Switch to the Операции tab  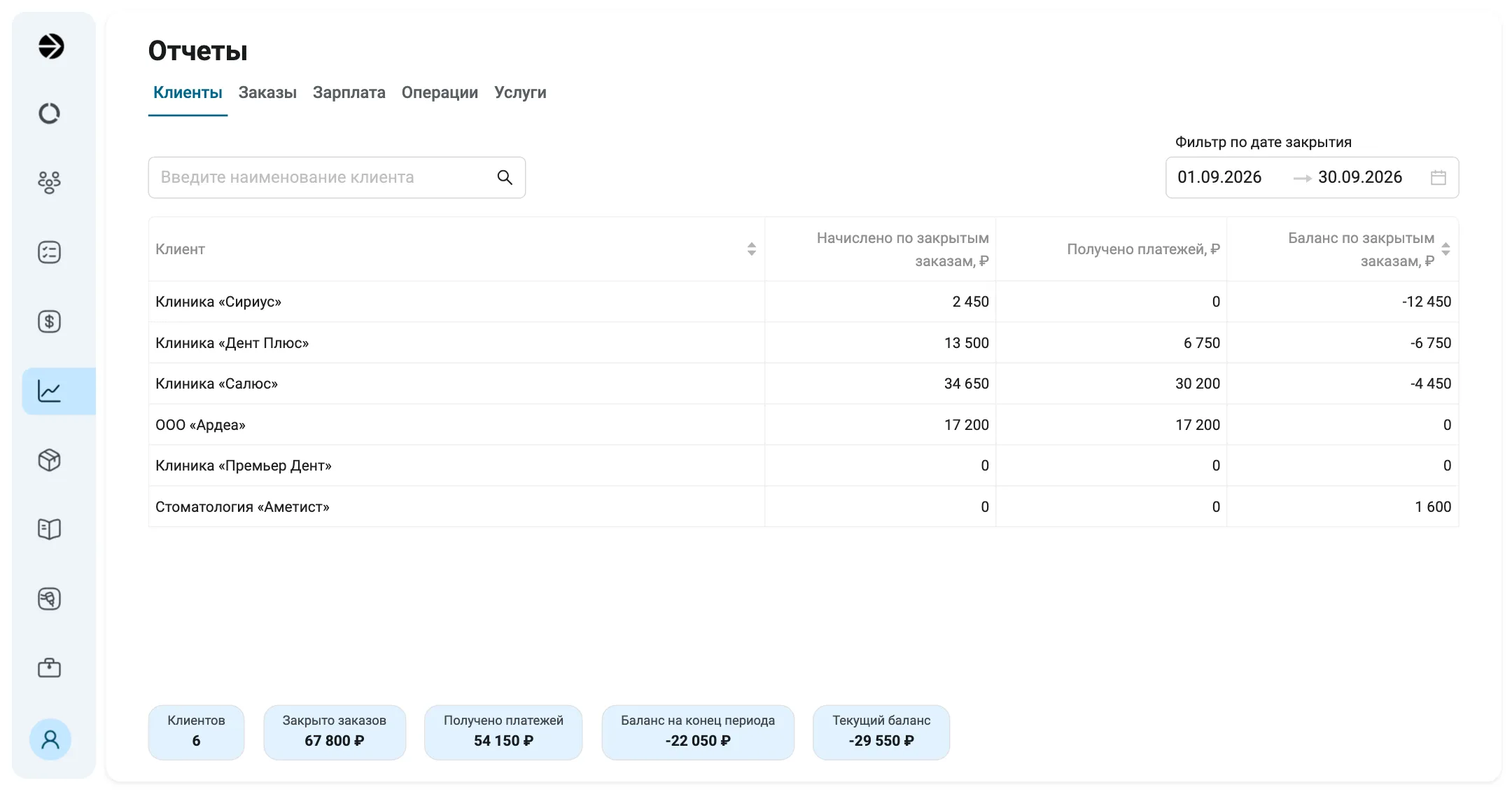click(440, 92)
